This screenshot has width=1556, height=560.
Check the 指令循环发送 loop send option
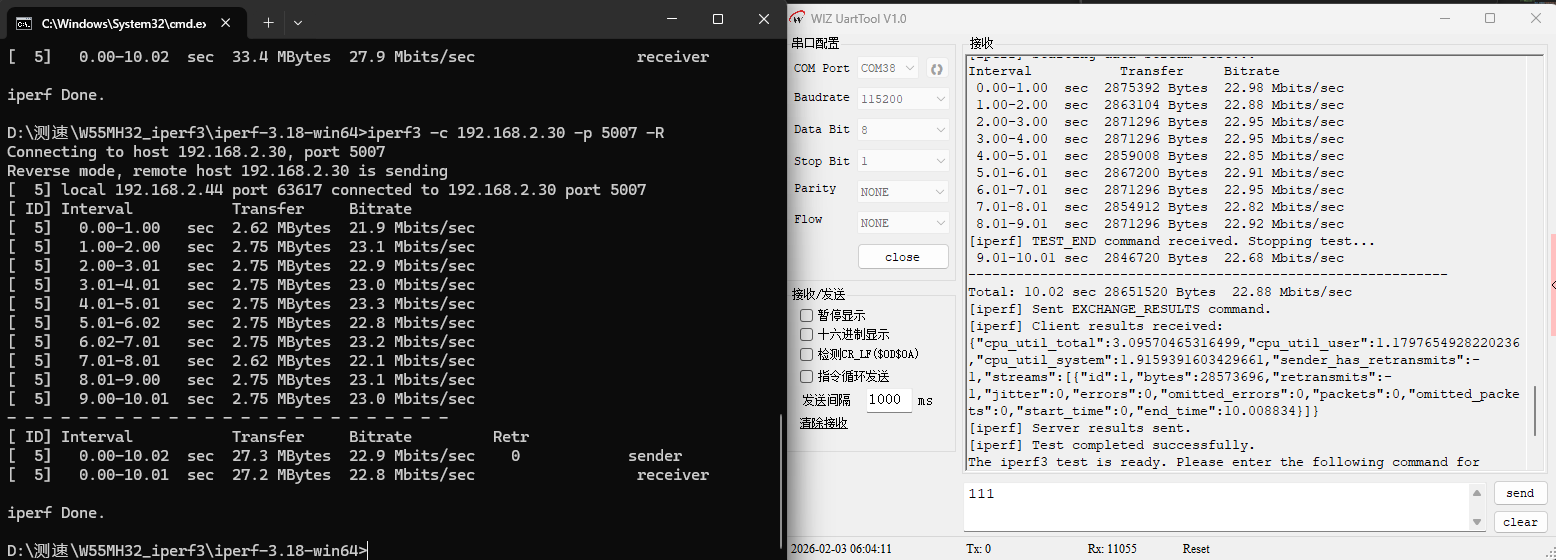tap(807, 377)
